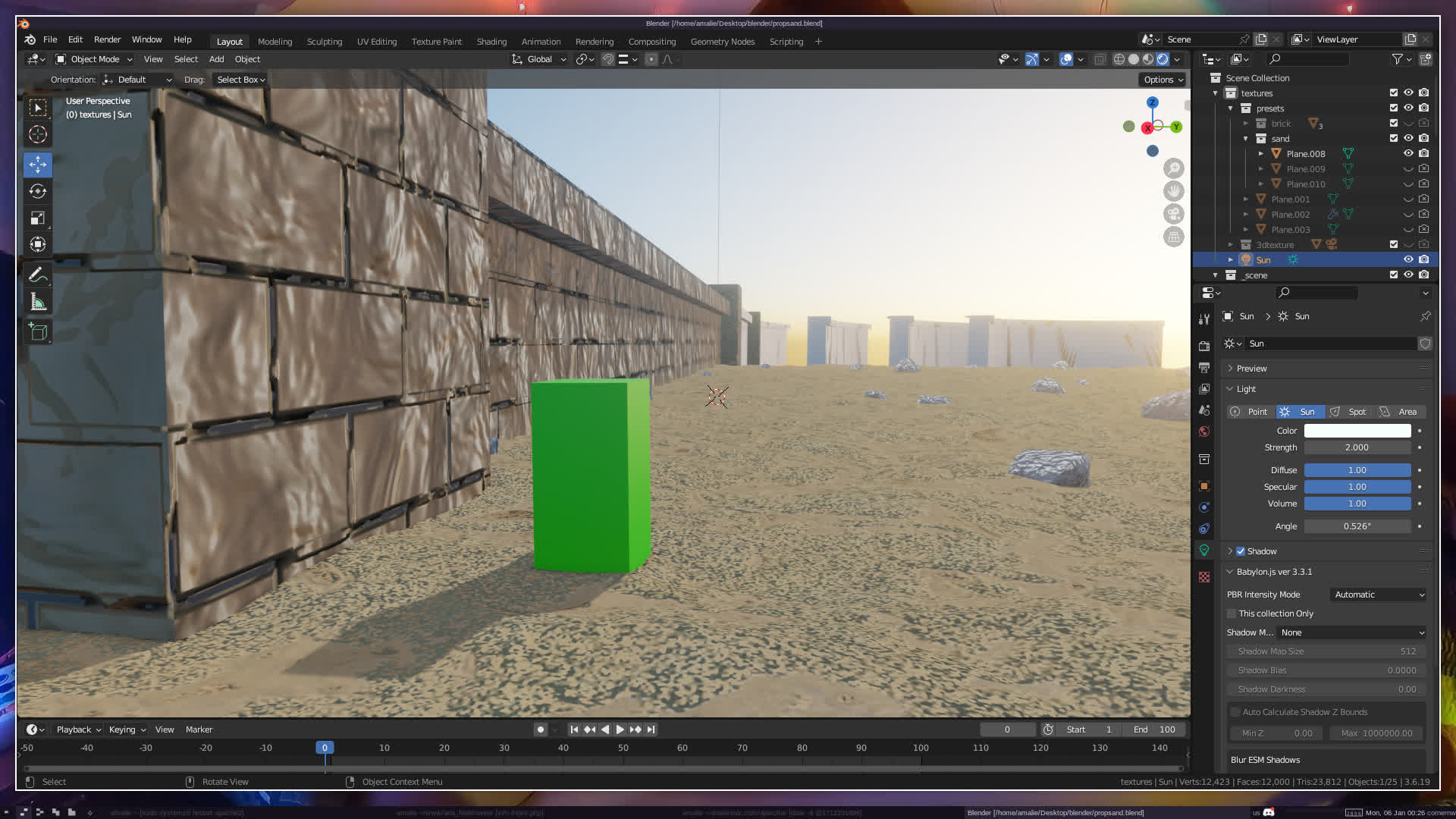Switch to the Shading workspace tab

point(491,42)
